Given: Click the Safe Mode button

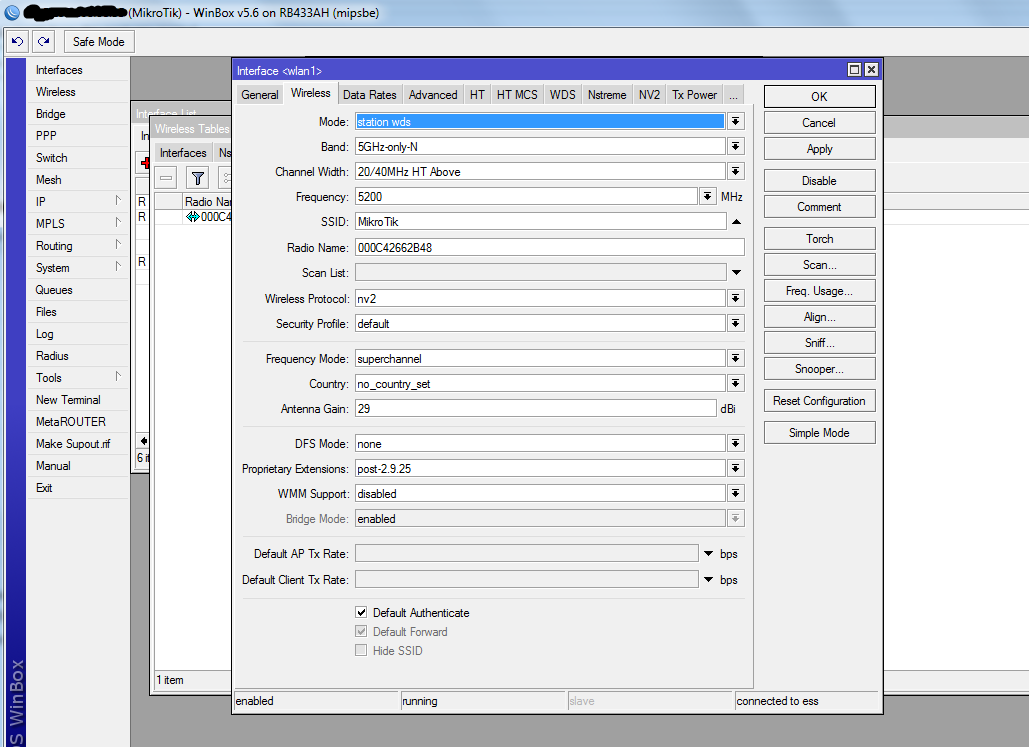Looking at the screenshot, I should [99, 41].
